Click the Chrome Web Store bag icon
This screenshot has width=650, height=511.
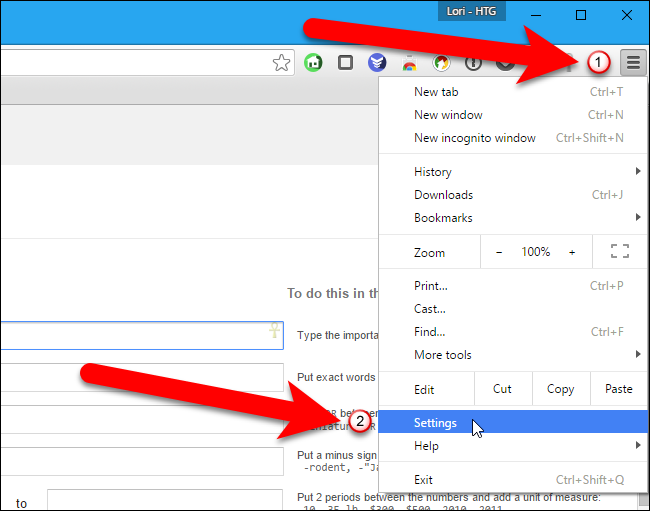[x=409, y=63]
